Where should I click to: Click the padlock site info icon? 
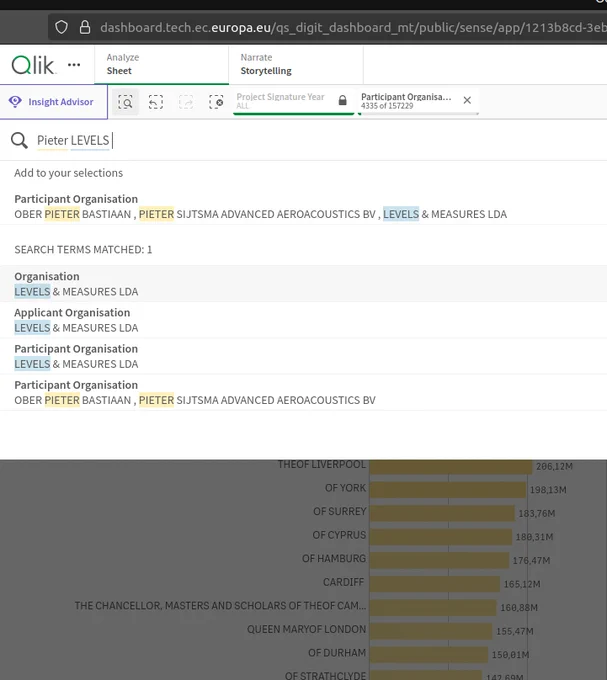(85, 27)
